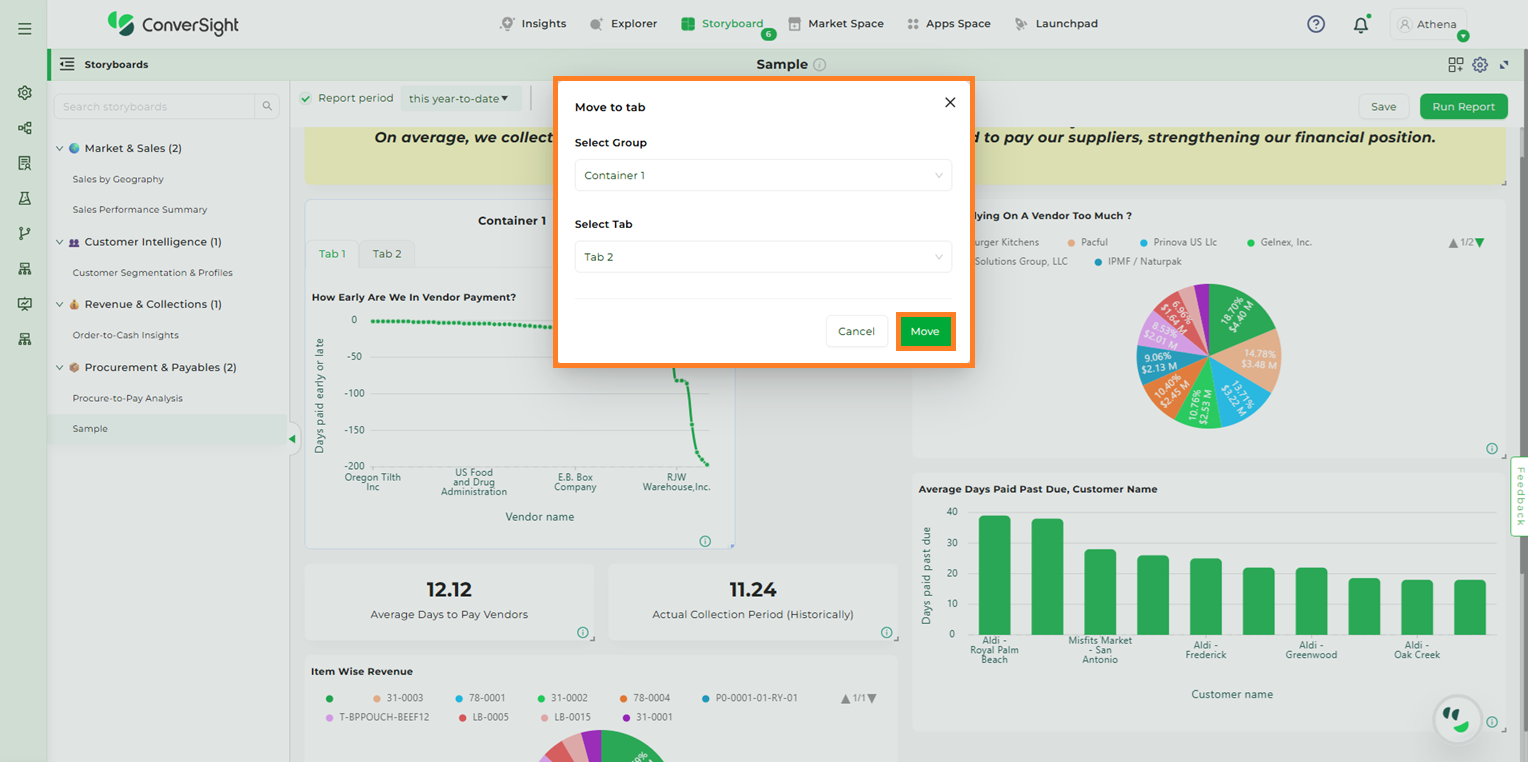The height and width of the screenshot is (762, 1528).
Task: Click the add widget grid icon
Action: (x=1455, y=65)
